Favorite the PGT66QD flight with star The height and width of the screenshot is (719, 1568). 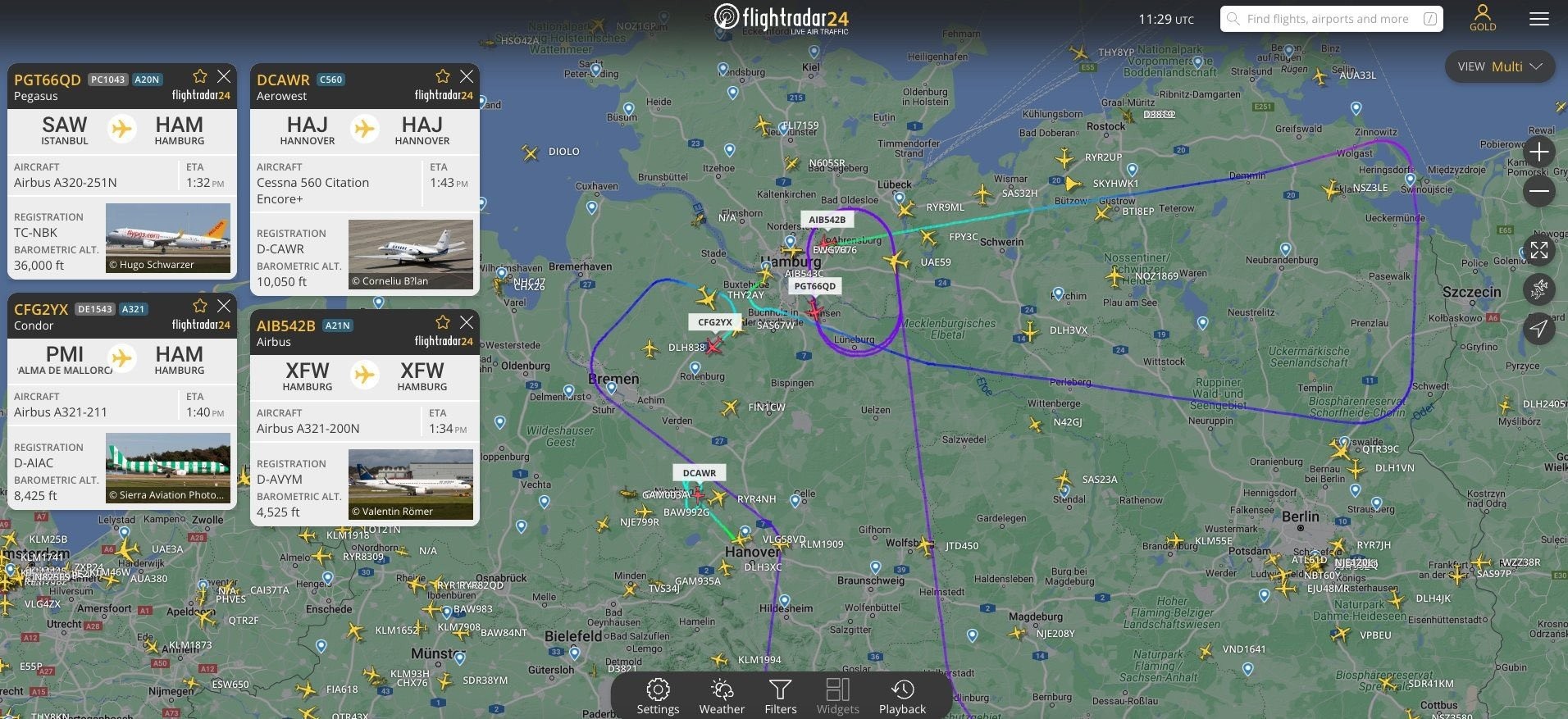(200, 76)
